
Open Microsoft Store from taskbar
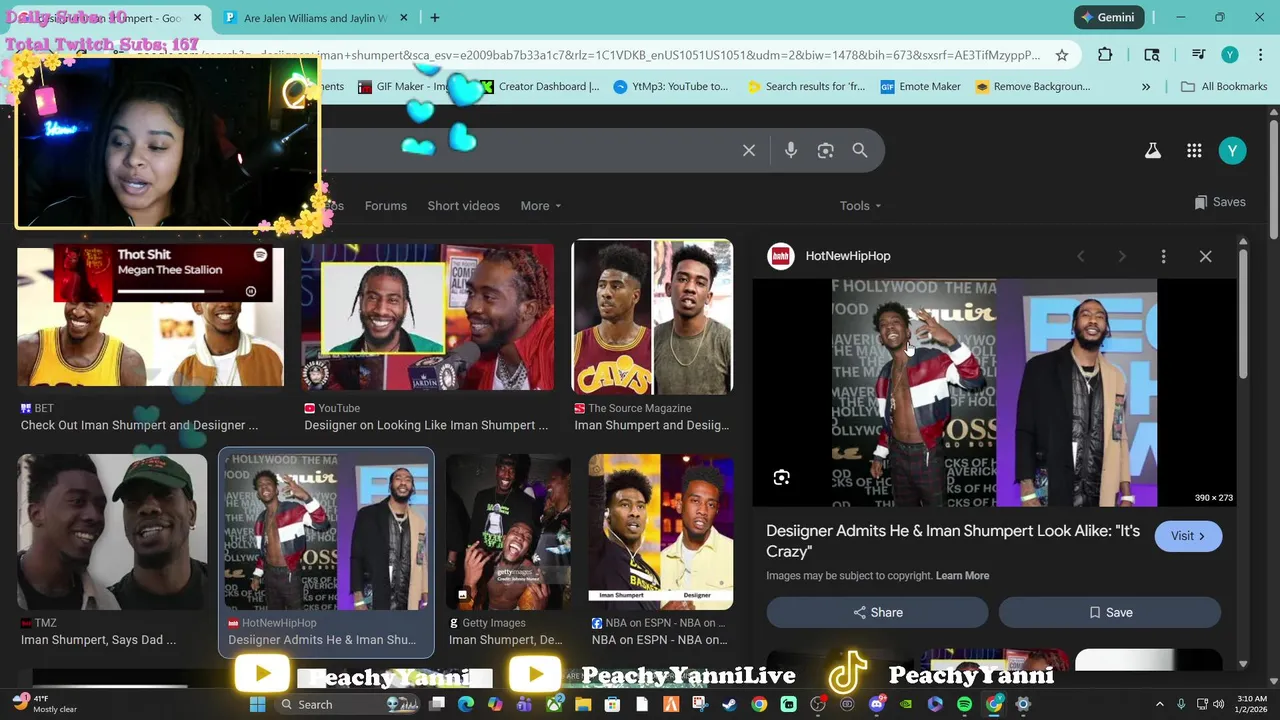point(612,704)
